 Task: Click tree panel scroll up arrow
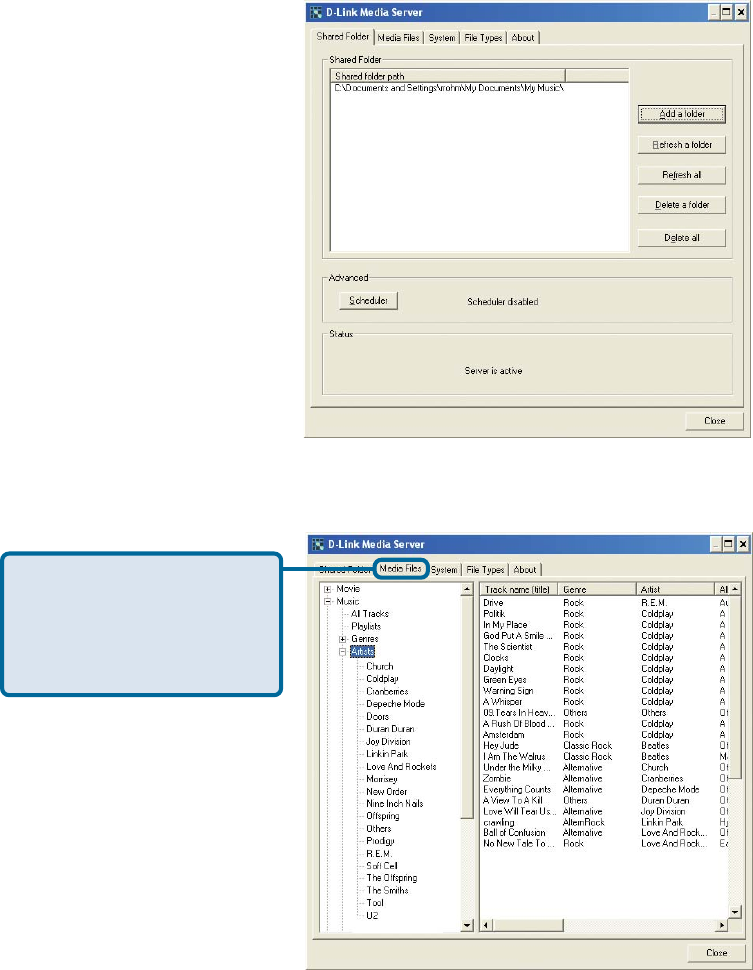(468, 590)
